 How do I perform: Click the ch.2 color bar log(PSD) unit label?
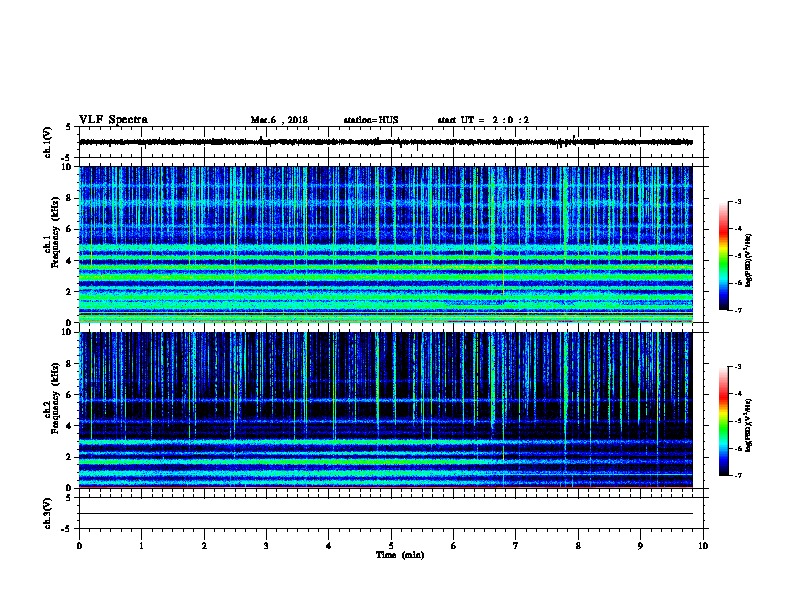[749, 425]
